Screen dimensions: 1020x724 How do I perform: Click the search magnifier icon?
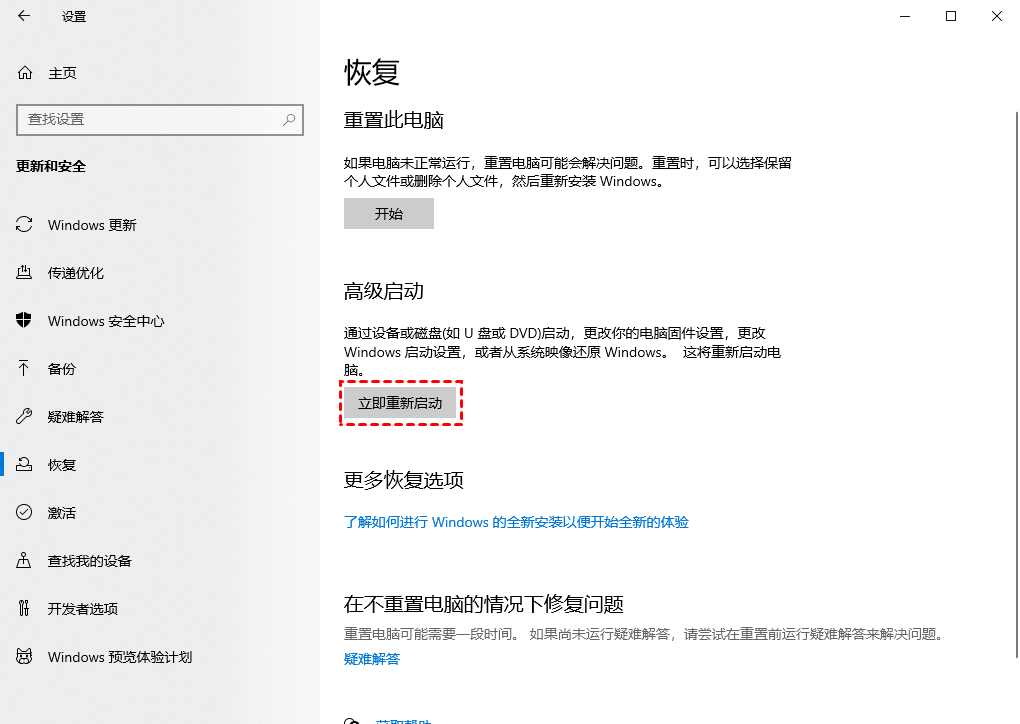click(289, 120)
